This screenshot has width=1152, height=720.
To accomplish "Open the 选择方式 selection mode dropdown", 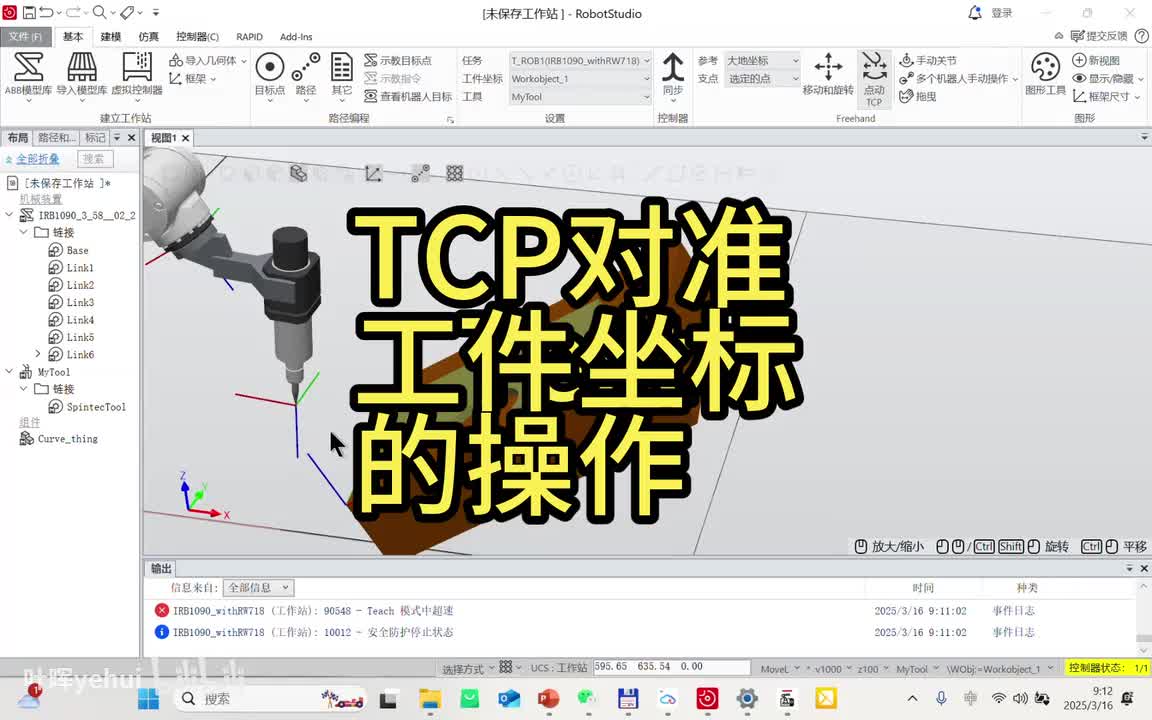I will coord(469,669).
